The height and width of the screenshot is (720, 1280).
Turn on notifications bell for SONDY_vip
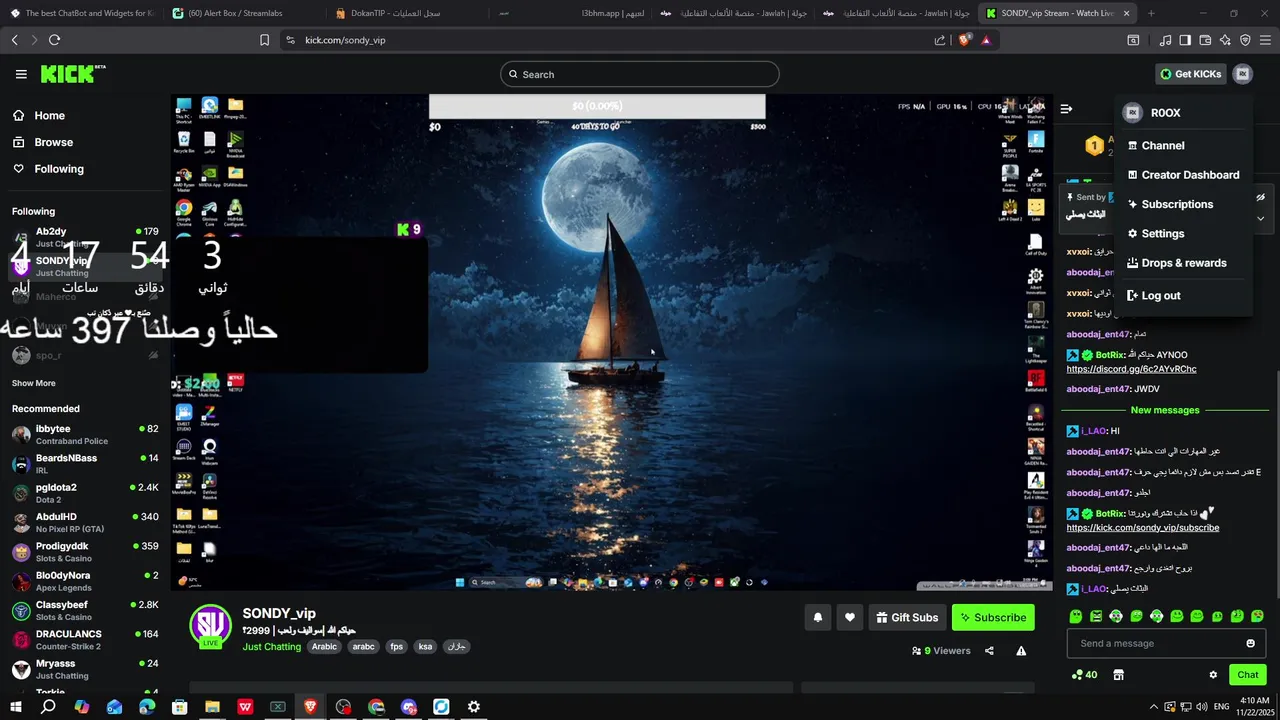(x=817, y=618)
